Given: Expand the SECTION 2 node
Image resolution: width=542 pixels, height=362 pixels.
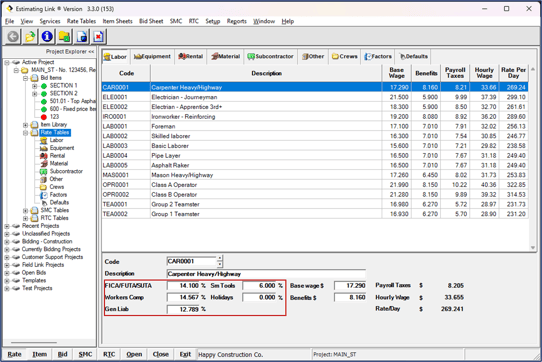Looking at the screenshot, I should (35, 94).
